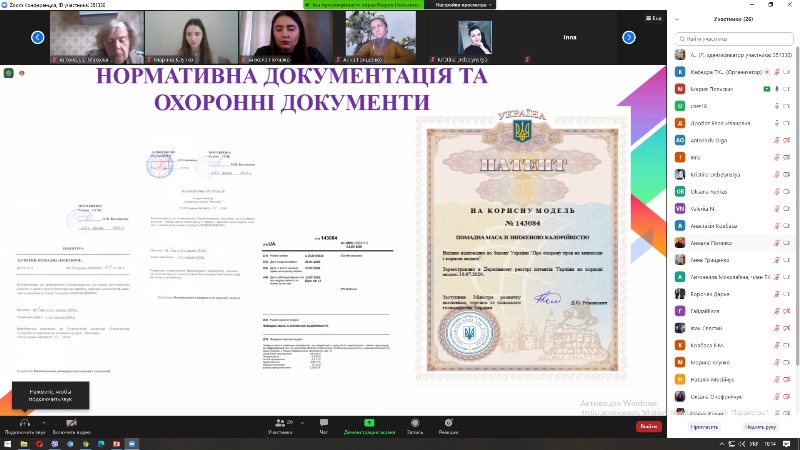
Task: Open File Explorer from taskbar
Action: point(23,444)
